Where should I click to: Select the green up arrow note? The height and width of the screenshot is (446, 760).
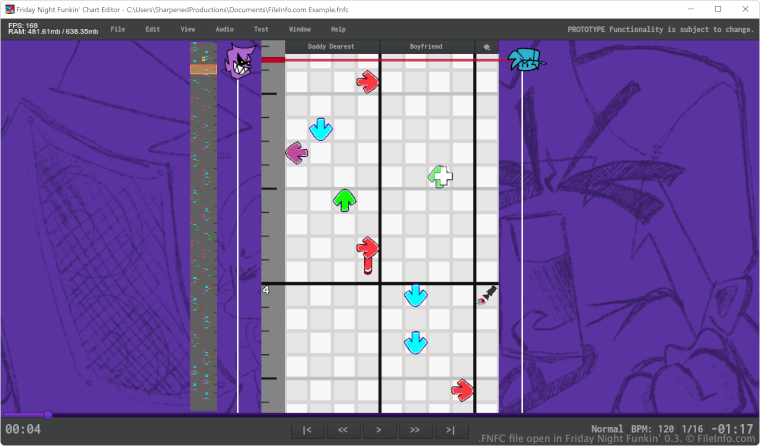tap(344, 200)
